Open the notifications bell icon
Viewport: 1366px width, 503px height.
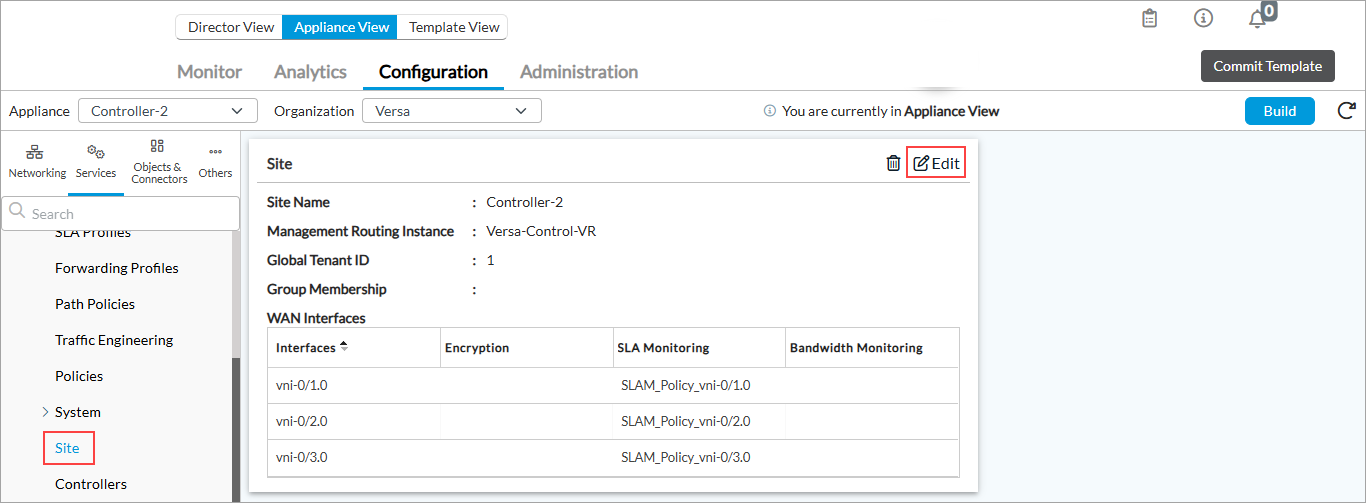point(1257,19)
